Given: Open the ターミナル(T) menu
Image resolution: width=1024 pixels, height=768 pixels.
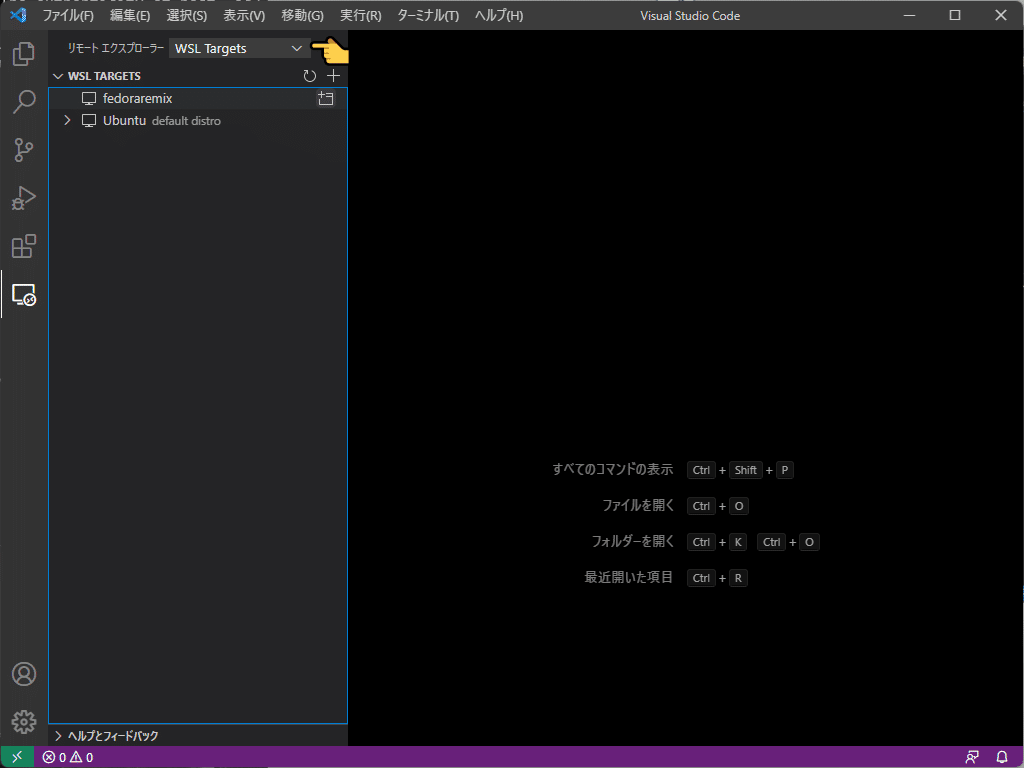Looking at the screenshot, I should [x=428, y=15].
